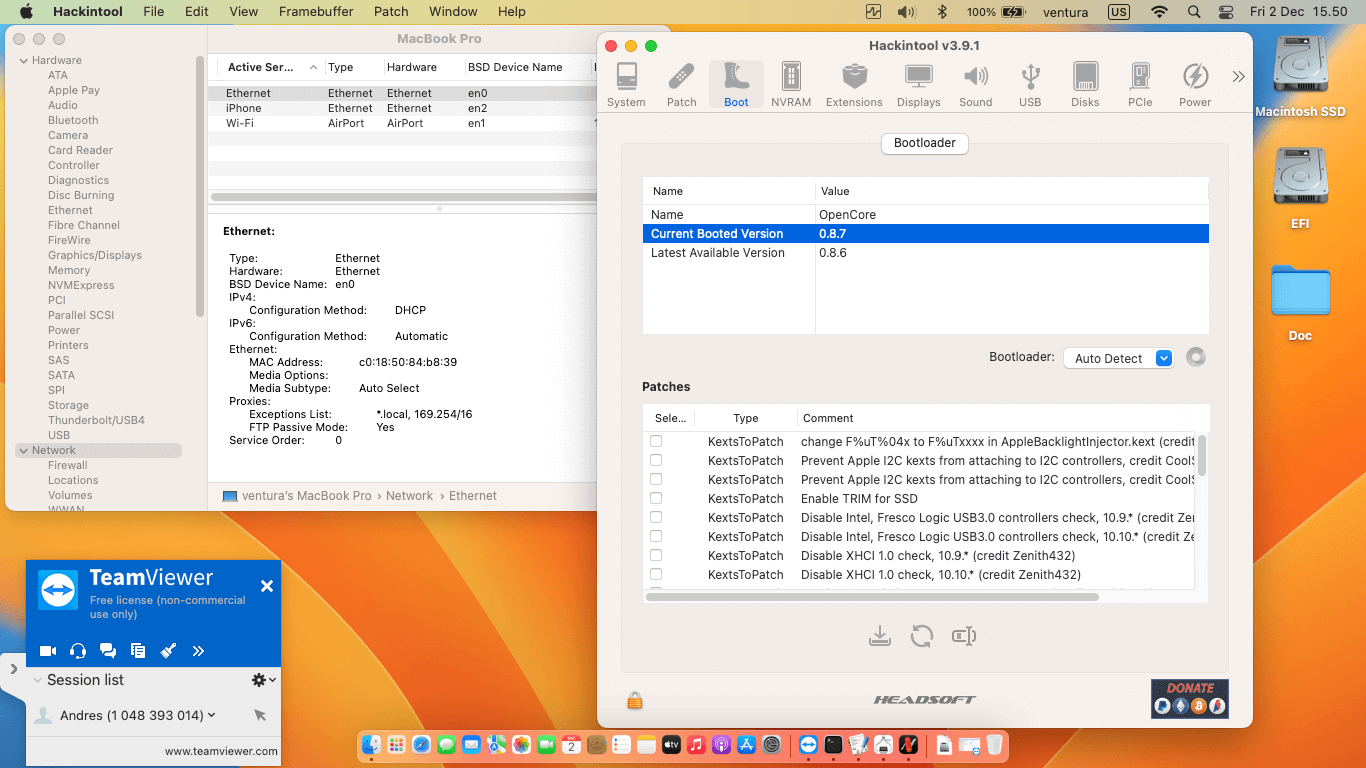Viewport: 1366px width, 768px height.
Task: Check the Fresco Logic USB3.0 10.9.* patch box
Action: [x=656, y=517]
